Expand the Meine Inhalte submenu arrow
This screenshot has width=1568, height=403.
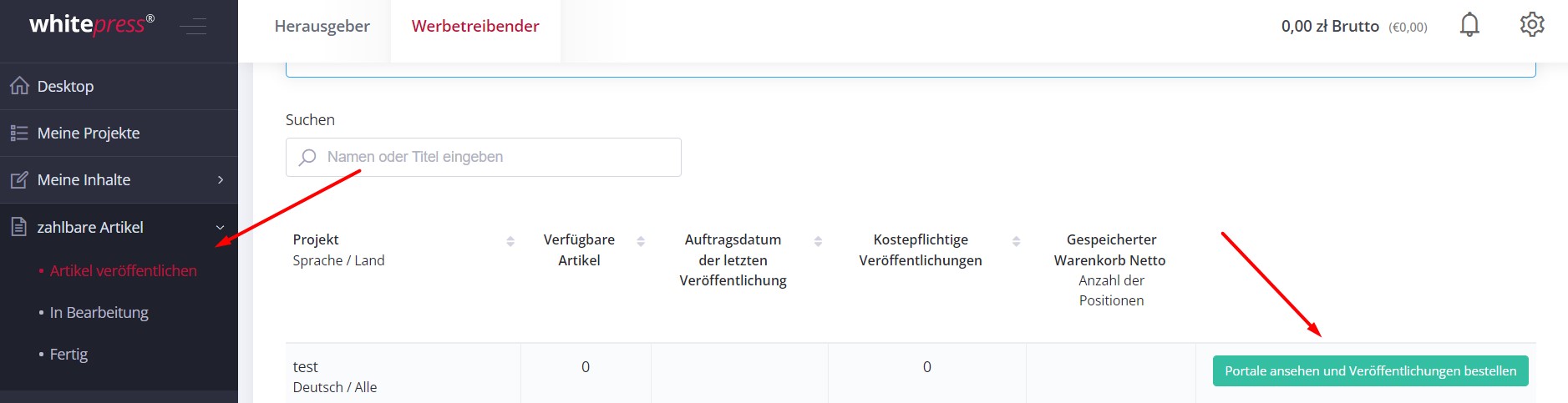(x=221, y=179)
